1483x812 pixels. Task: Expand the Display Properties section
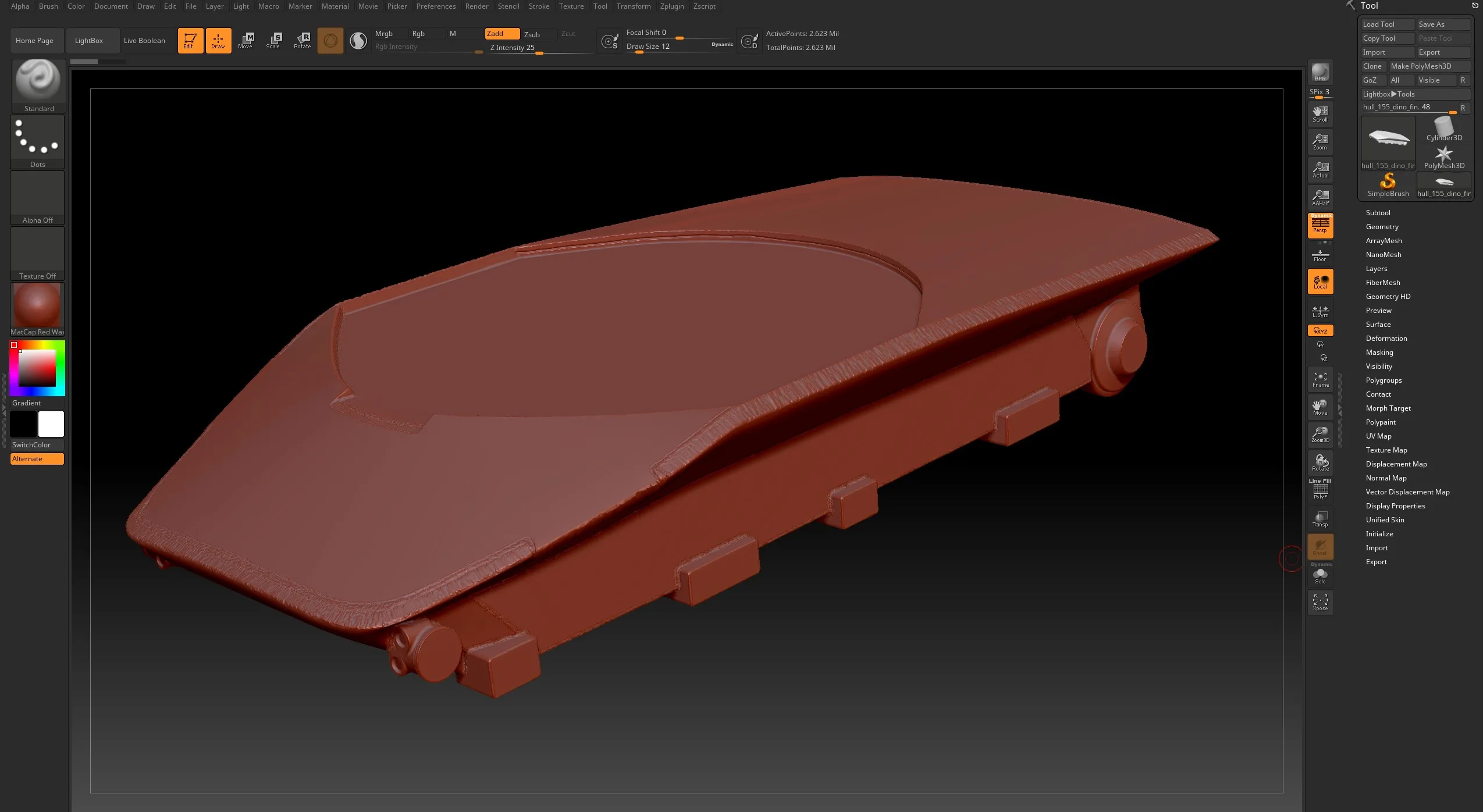click(1395, 506)
